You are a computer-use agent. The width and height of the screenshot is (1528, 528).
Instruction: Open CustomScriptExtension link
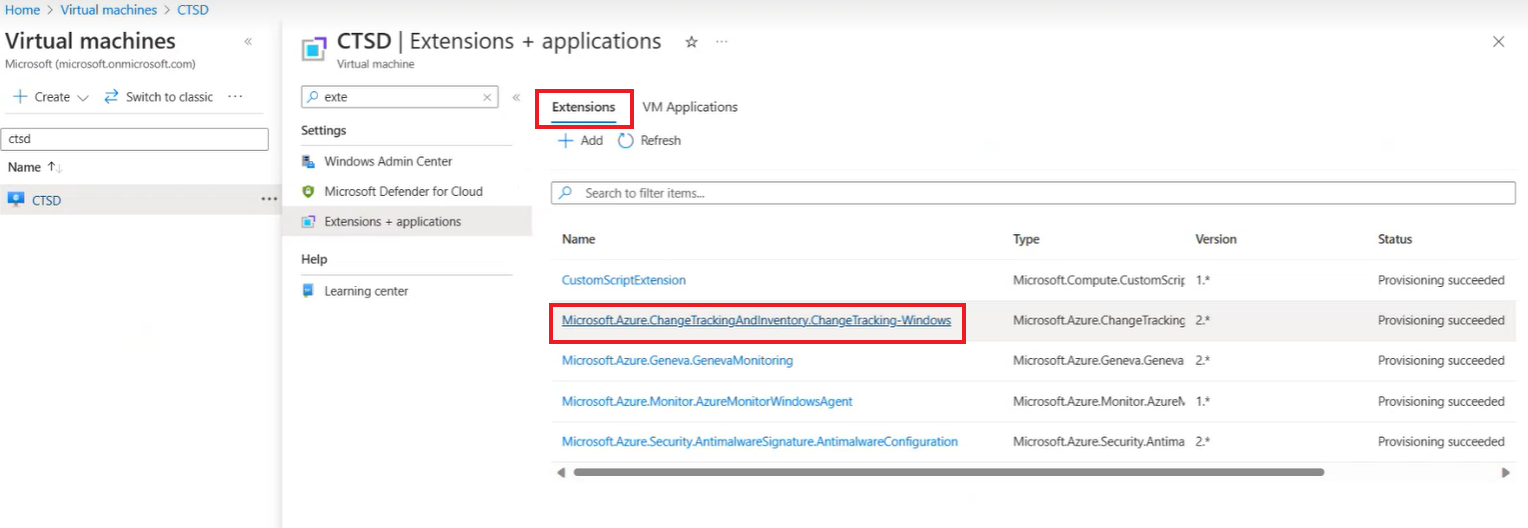(x=624, y=280)
